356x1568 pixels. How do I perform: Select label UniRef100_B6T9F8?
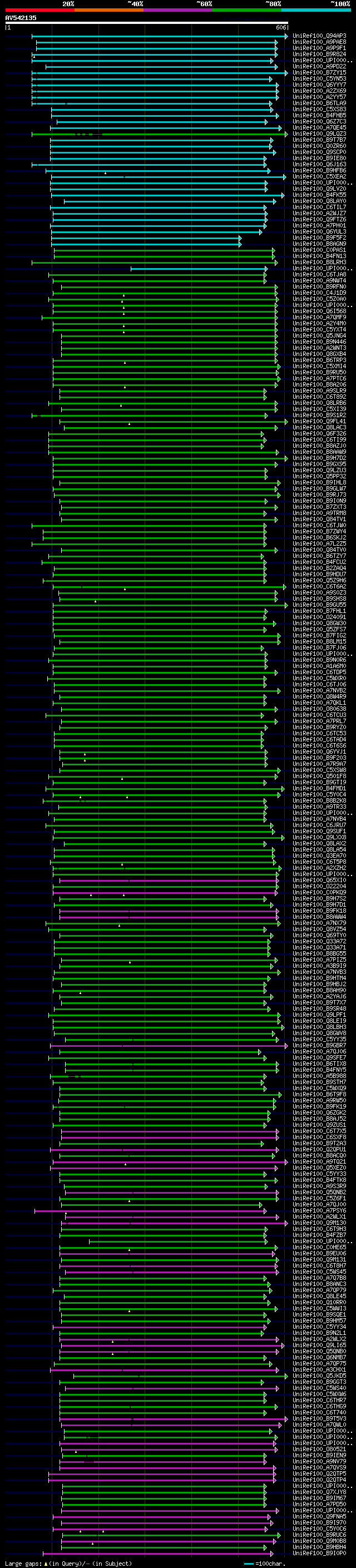tap(319, 1095)
